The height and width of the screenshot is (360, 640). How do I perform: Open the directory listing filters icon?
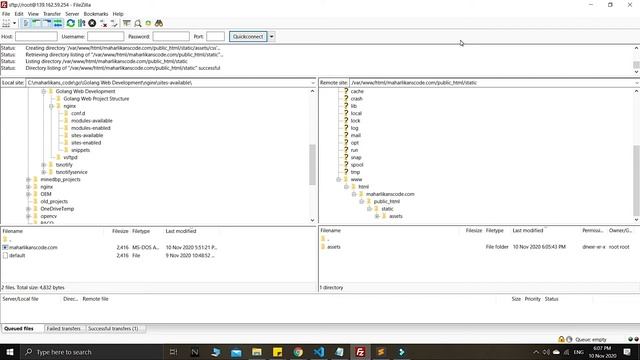tap(127, 23)
